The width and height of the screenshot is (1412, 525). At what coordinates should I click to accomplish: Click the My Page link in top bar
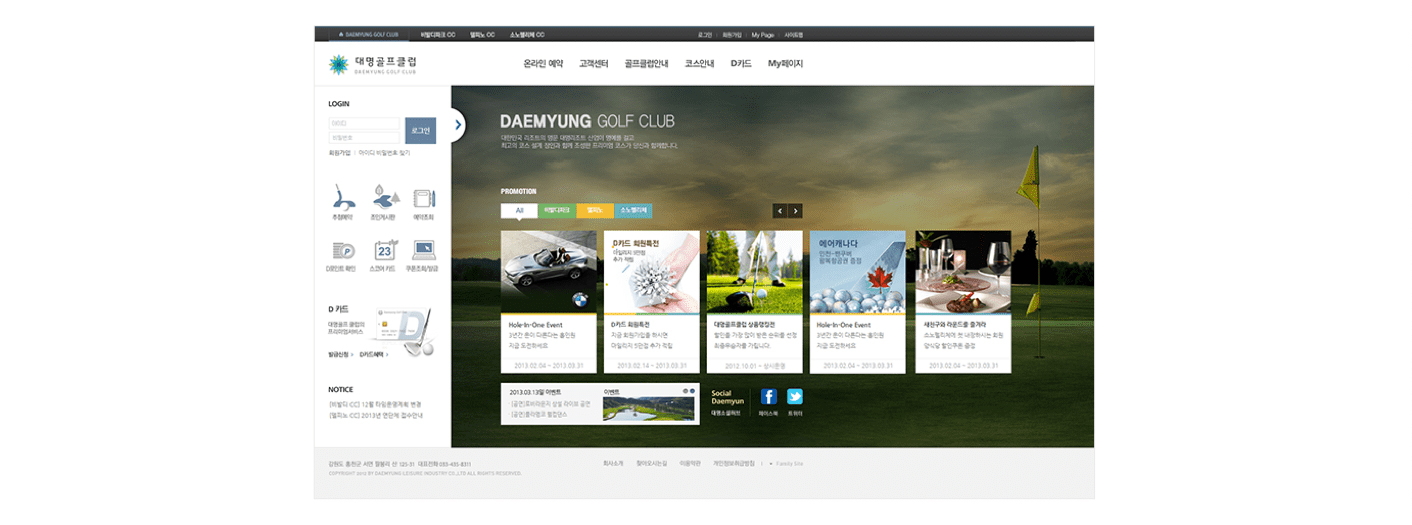tap(763, 35)
